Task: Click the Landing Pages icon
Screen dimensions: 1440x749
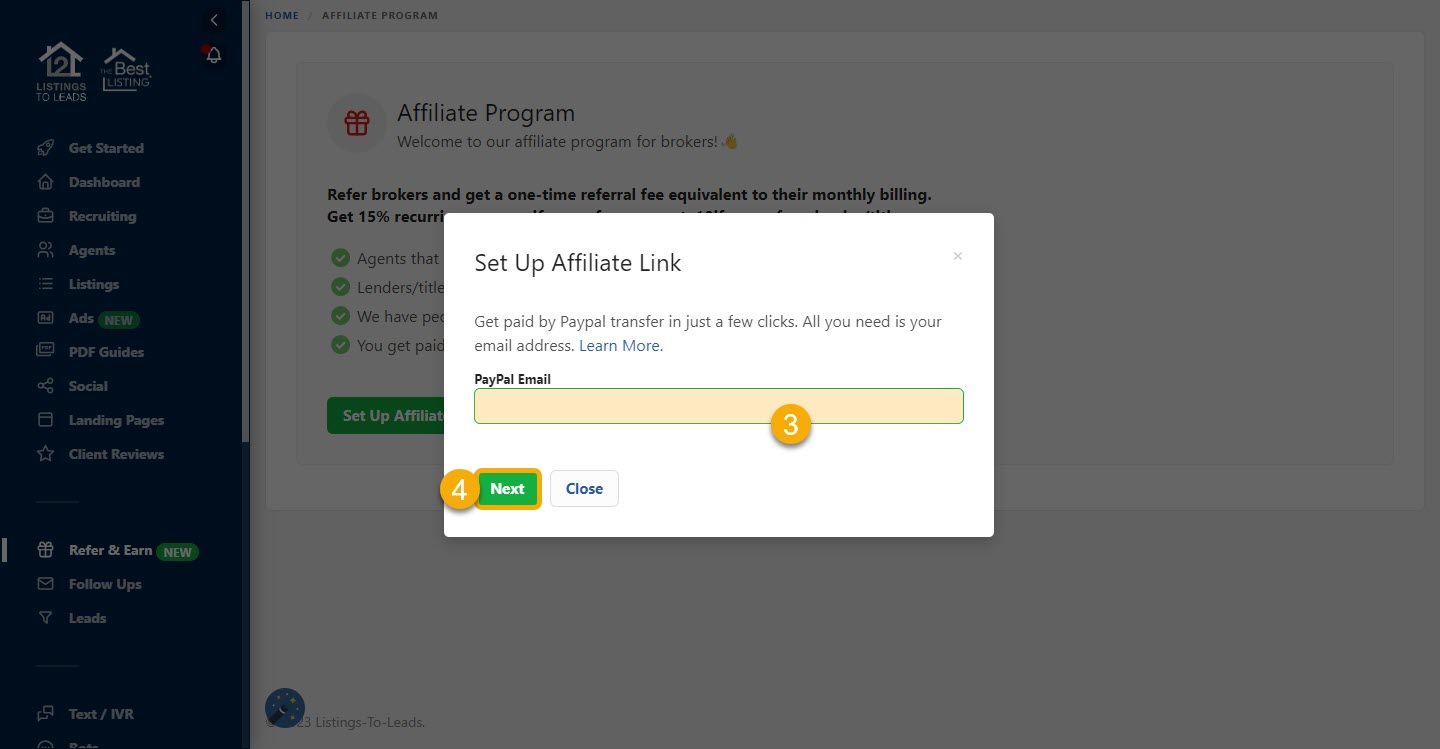Action: click(45, 420)
